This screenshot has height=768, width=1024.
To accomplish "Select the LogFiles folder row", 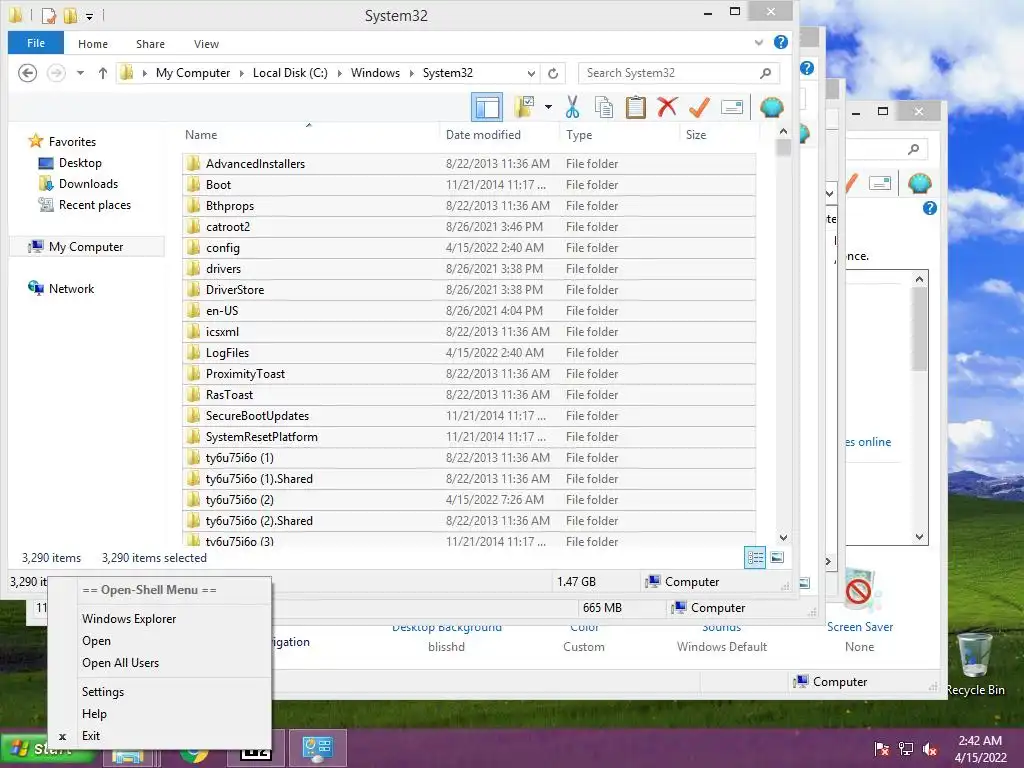I will point(469,353).
